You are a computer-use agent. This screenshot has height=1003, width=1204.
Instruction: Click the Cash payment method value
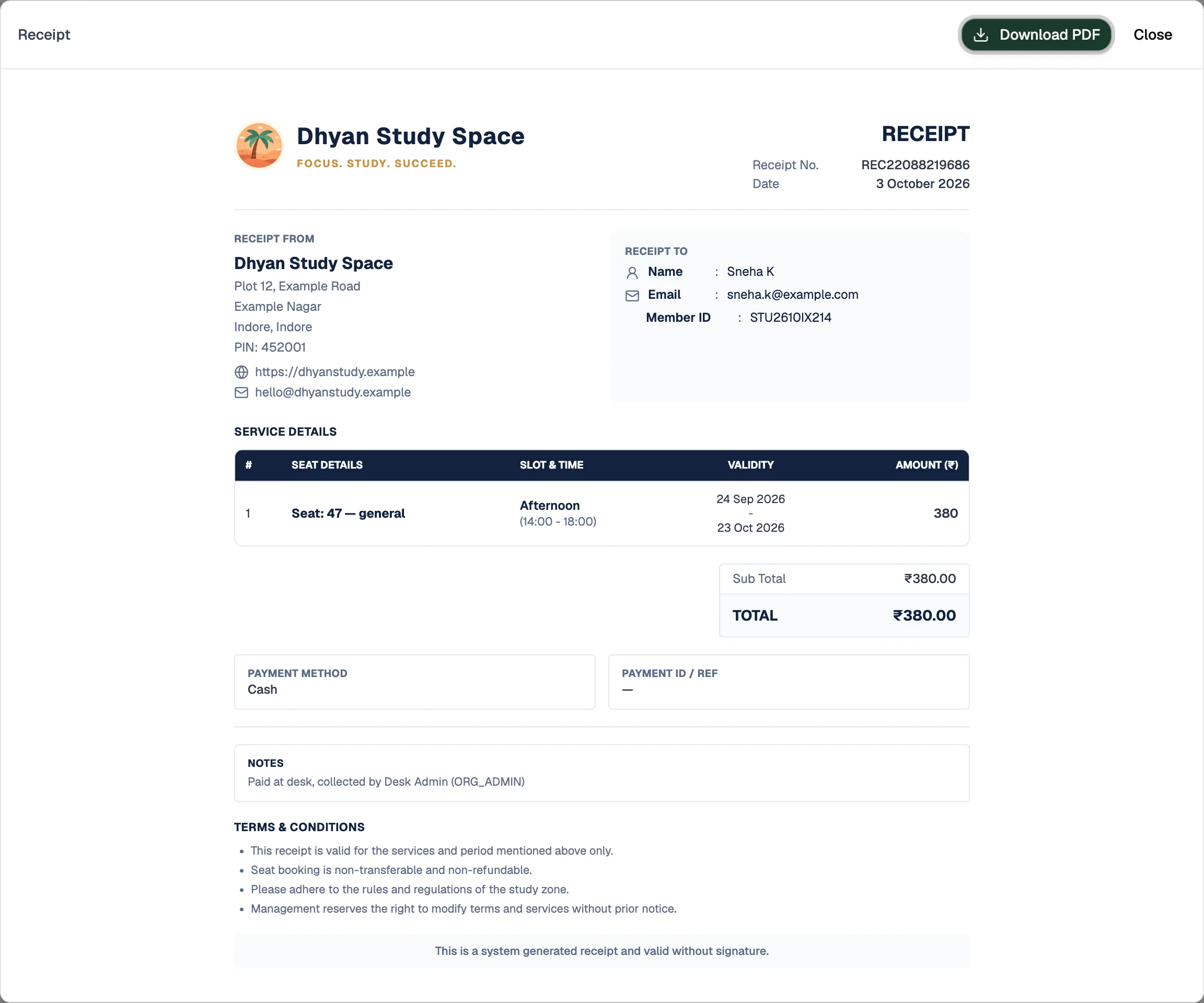click(262, 690)
